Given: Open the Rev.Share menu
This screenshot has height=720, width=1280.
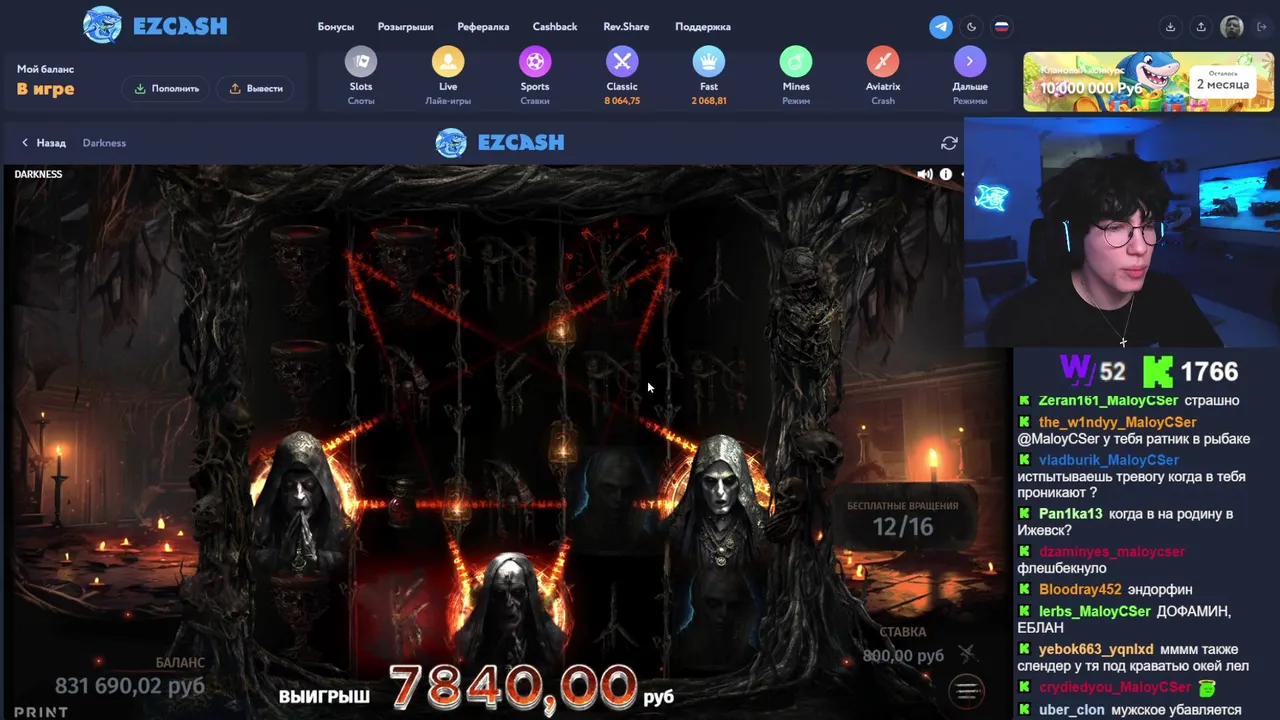Looking at the screenshot, I should 626,27.
